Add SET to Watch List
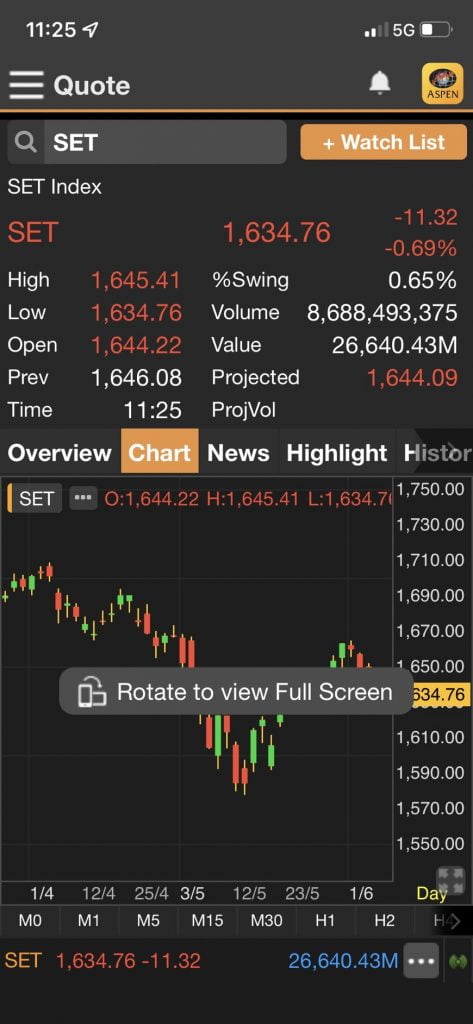Image resolution: width=473 pixels, height=1024 pixels. [x=383, y=142]
